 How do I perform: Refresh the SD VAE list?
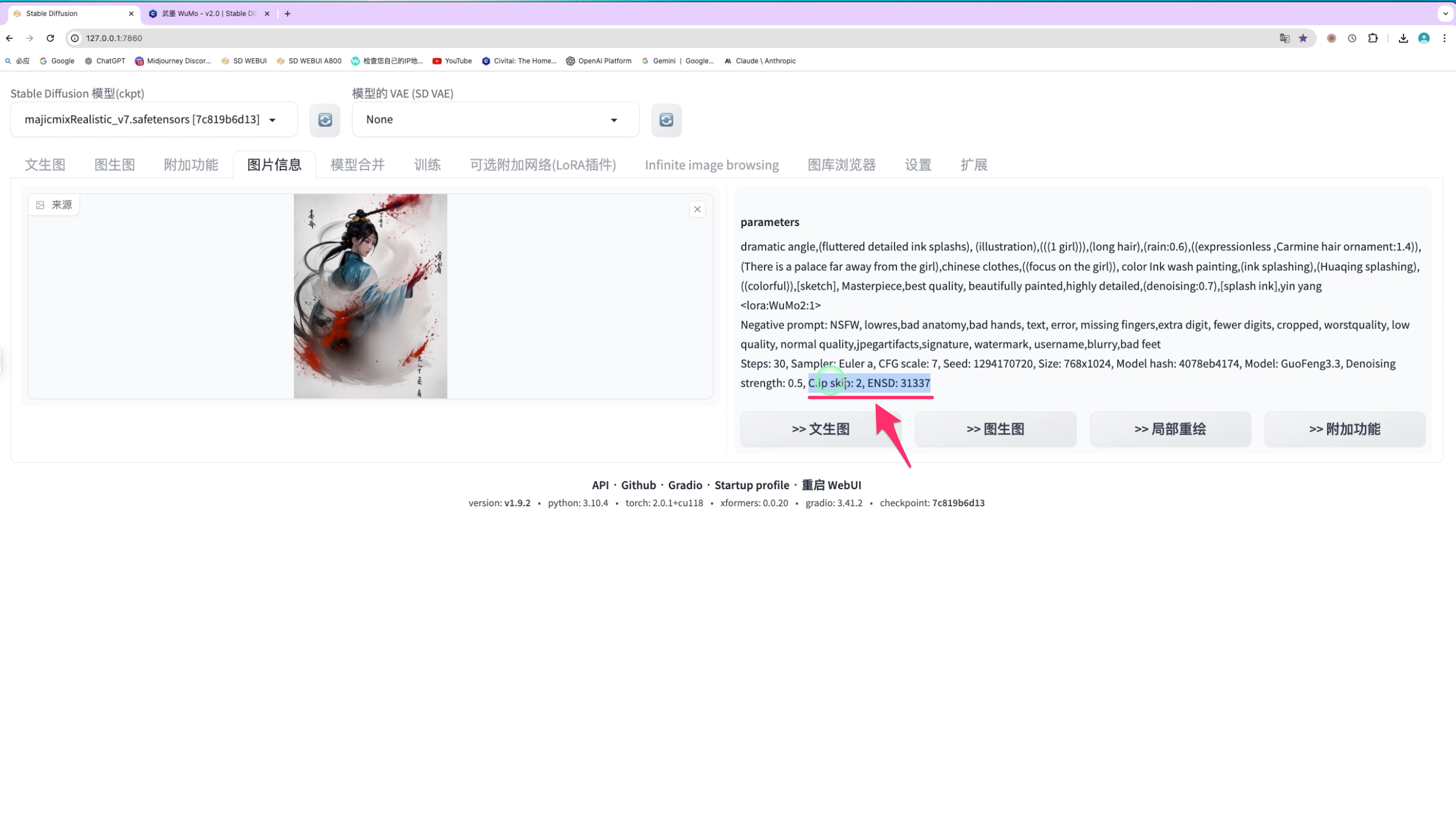[x=667, y=120]
